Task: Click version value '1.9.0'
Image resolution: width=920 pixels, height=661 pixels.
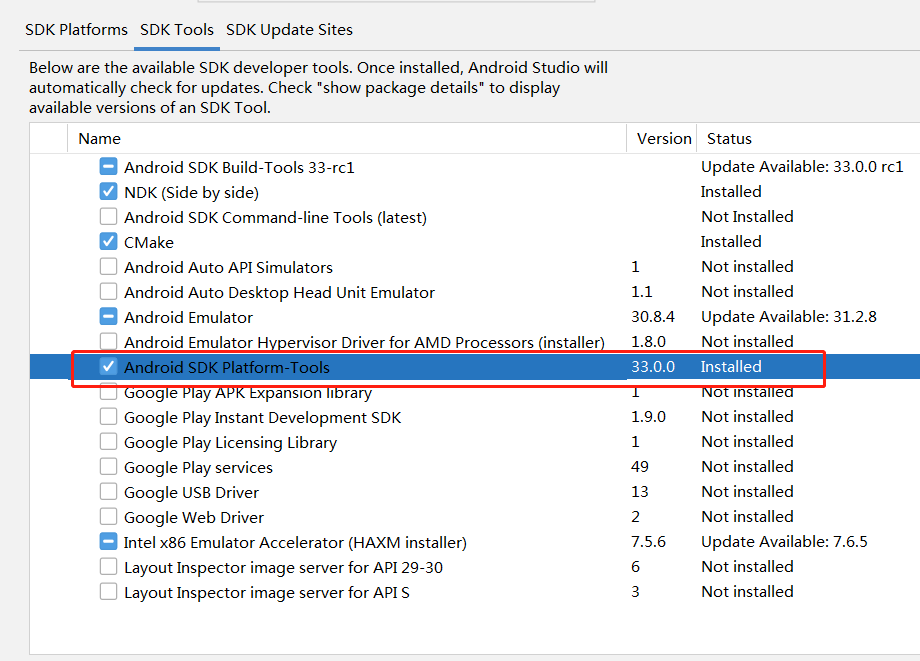Action: pyautogui.click(x=648, y=416)
